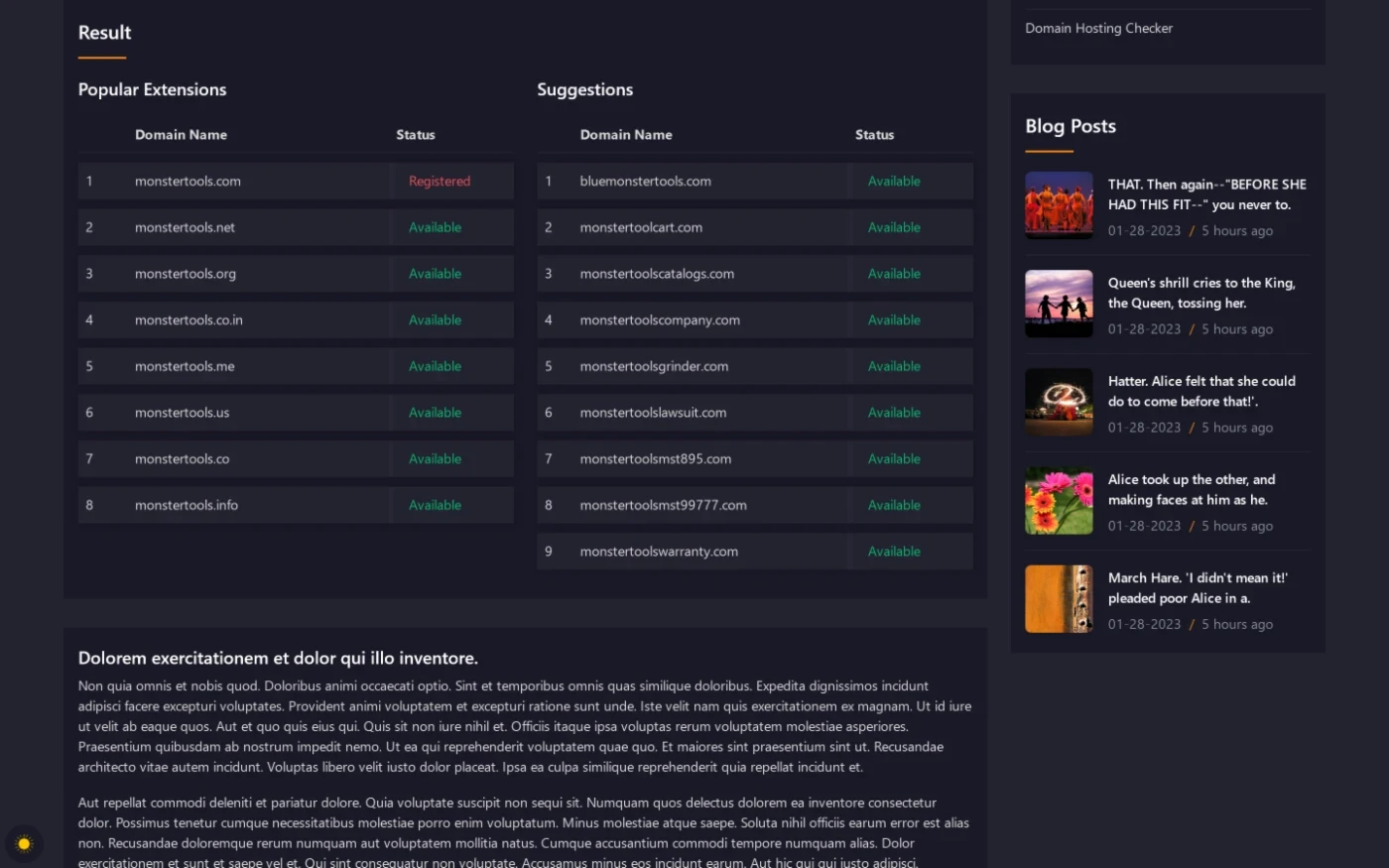Select monstertoolscompany.com suggestion row
This screenshot has width=1389, height=868.
660,320
